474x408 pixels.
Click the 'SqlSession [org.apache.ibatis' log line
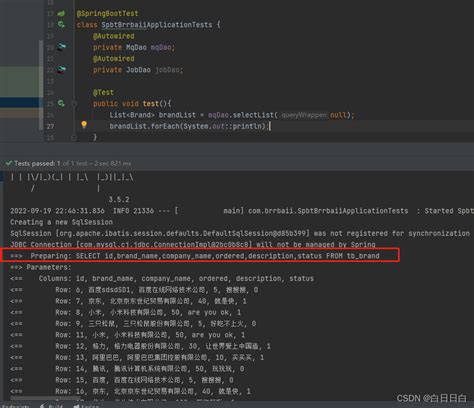coord(240,233)
